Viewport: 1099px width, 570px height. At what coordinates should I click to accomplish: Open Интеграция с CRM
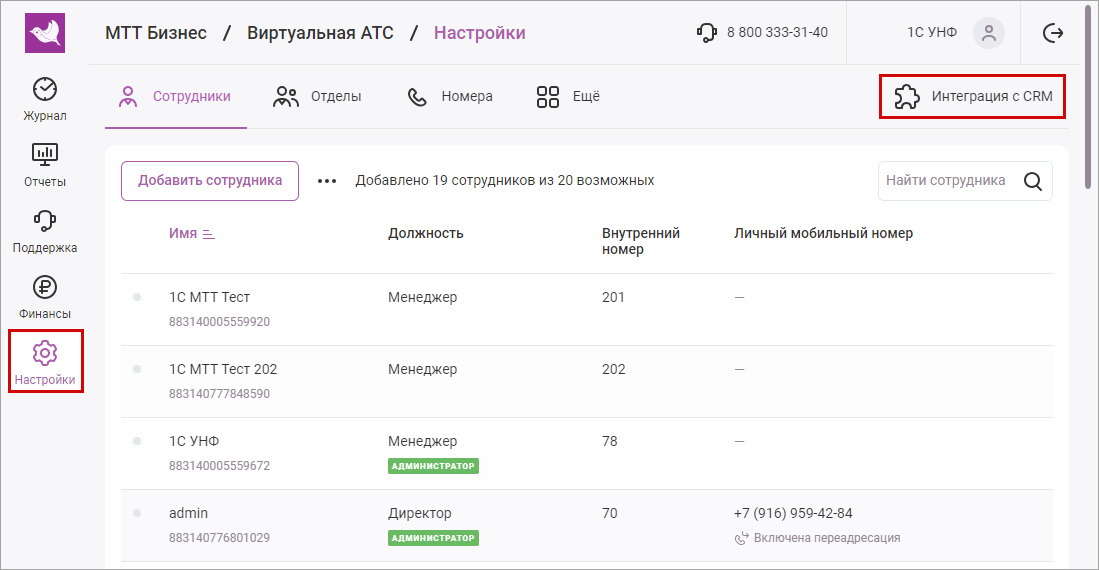point(972,97)
